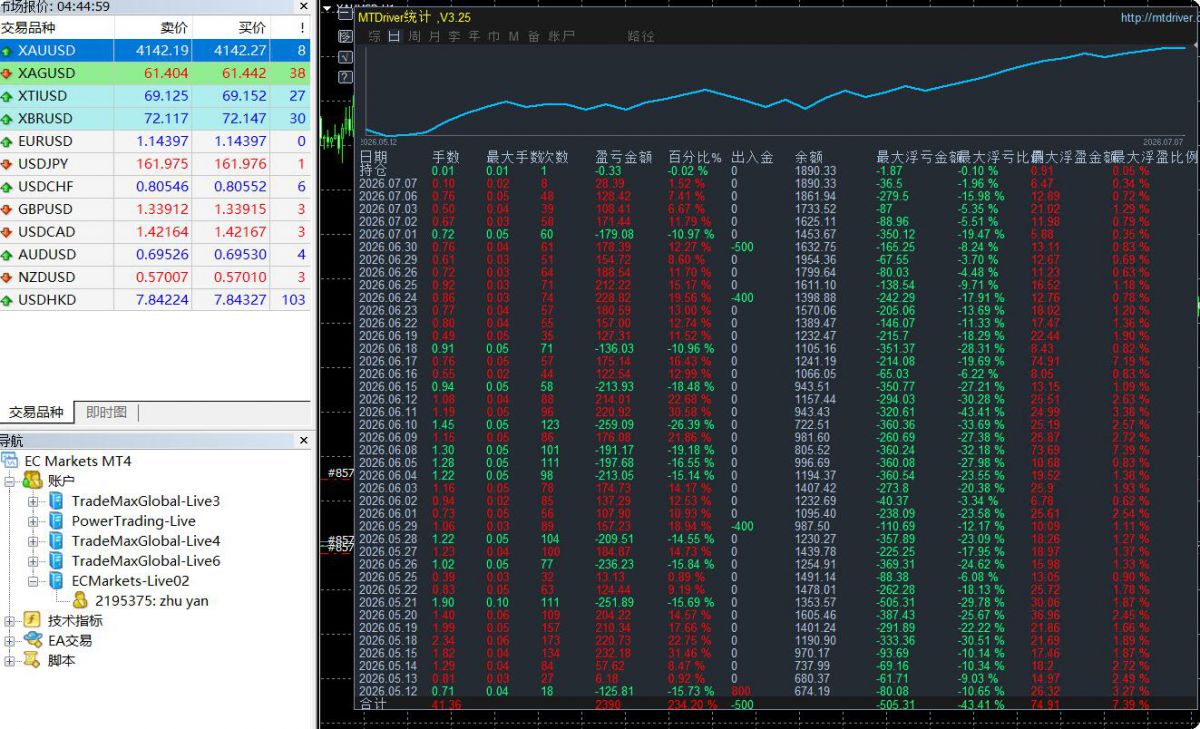Click the 脚本 scripts icon in navigator
This screenshot has height=729, width=1200.
pos(31,660)
